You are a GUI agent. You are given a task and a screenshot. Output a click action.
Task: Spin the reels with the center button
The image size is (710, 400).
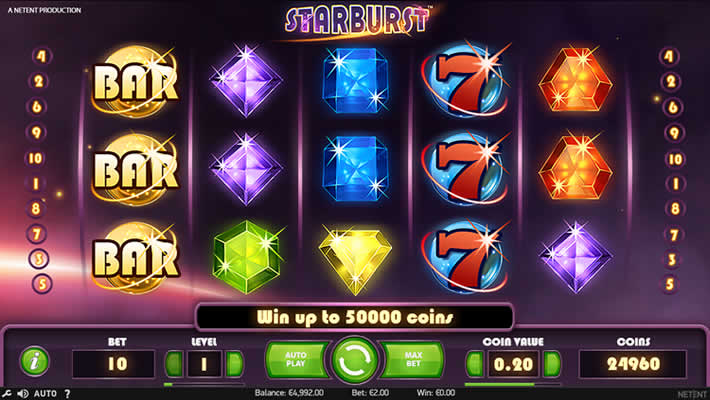click(x=355, y=360)
